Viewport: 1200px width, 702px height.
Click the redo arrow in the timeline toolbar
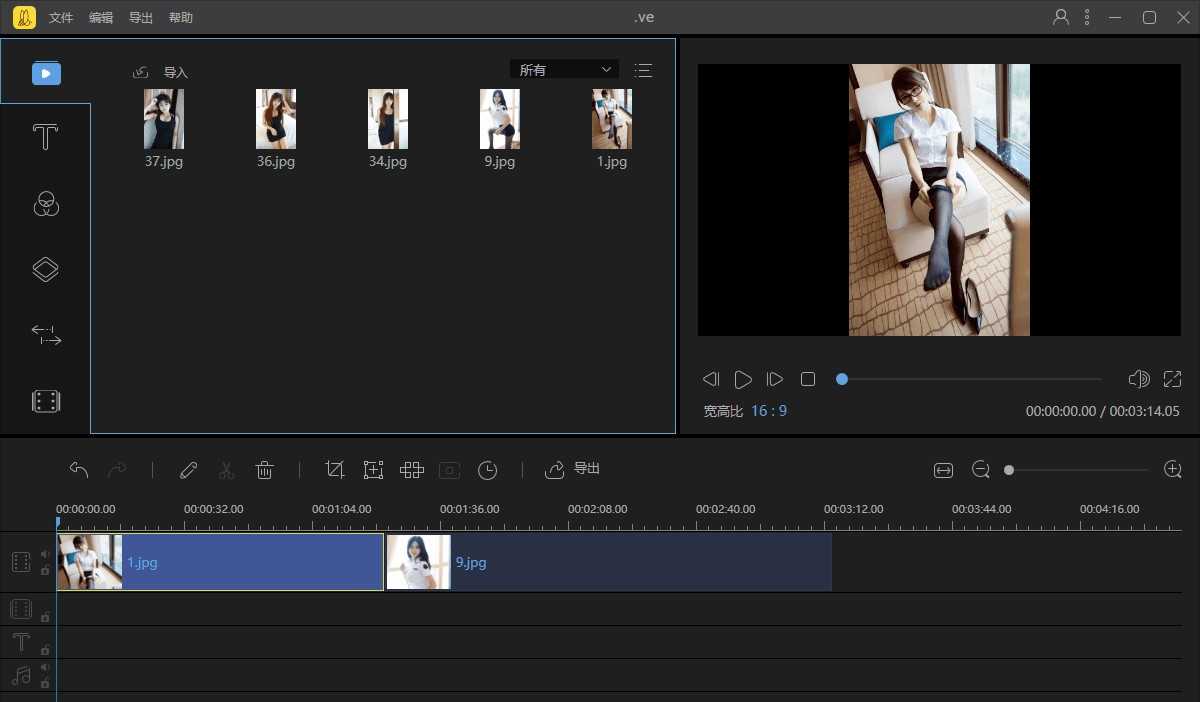(117, 469)
